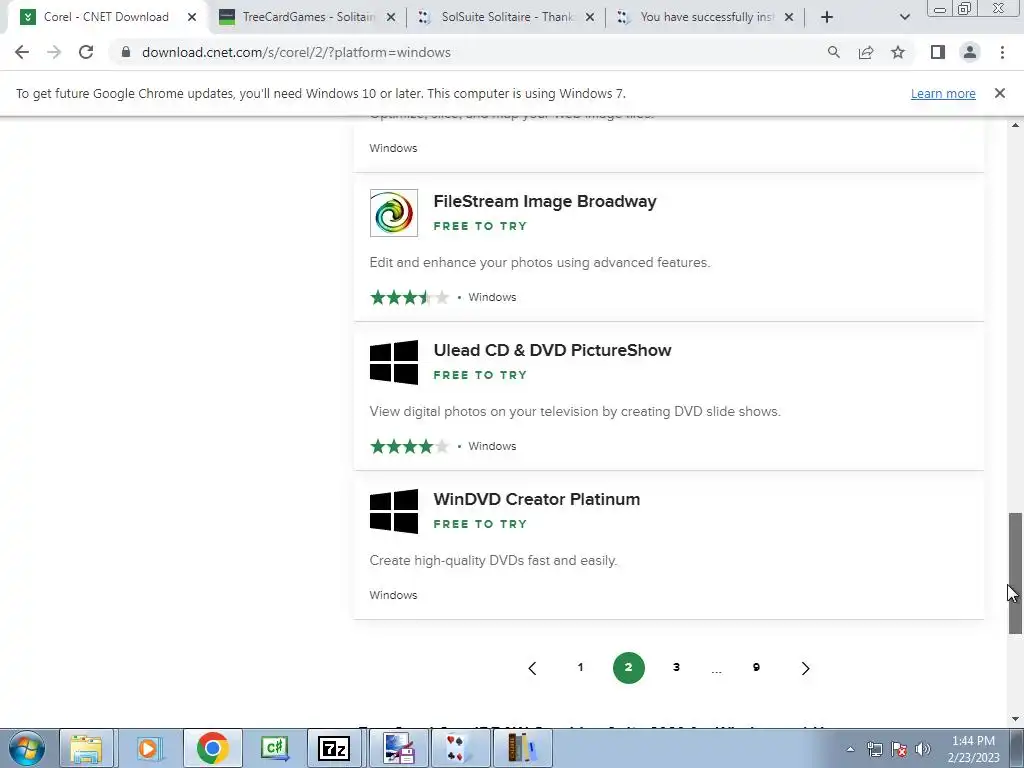The image size is (1024, 768).
Task: Go to results page 3
Action: pos(677,667)
